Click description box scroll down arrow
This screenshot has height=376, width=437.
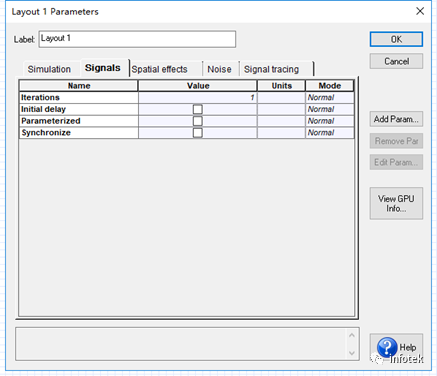tap(352, 353)
